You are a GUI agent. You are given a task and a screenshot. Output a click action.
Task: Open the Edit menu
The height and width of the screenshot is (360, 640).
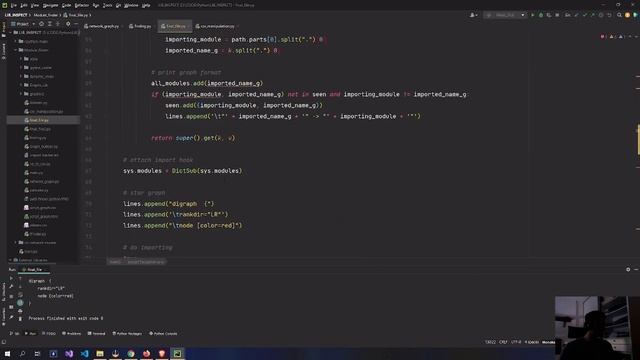(24, 5)
